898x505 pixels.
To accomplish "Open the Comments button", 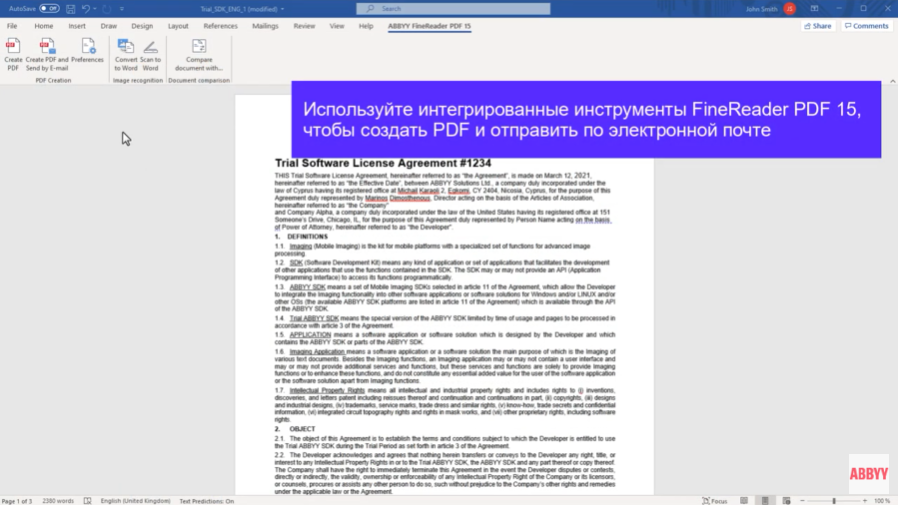I will click(x=867, y=26).
